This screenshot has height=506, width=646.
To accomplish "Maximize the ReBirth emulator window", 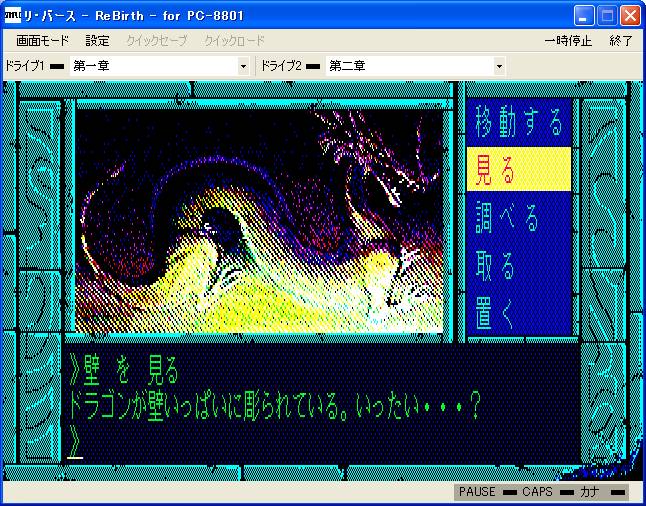I will [x=607, y=16].
